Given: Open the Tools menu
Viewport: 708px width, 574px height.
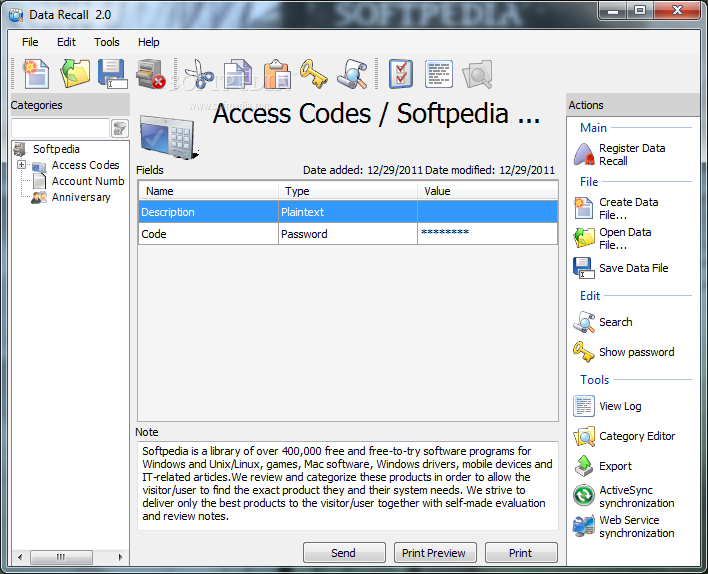Looking at the screenshot, I should pyautogui.click(x=107, y=42).
